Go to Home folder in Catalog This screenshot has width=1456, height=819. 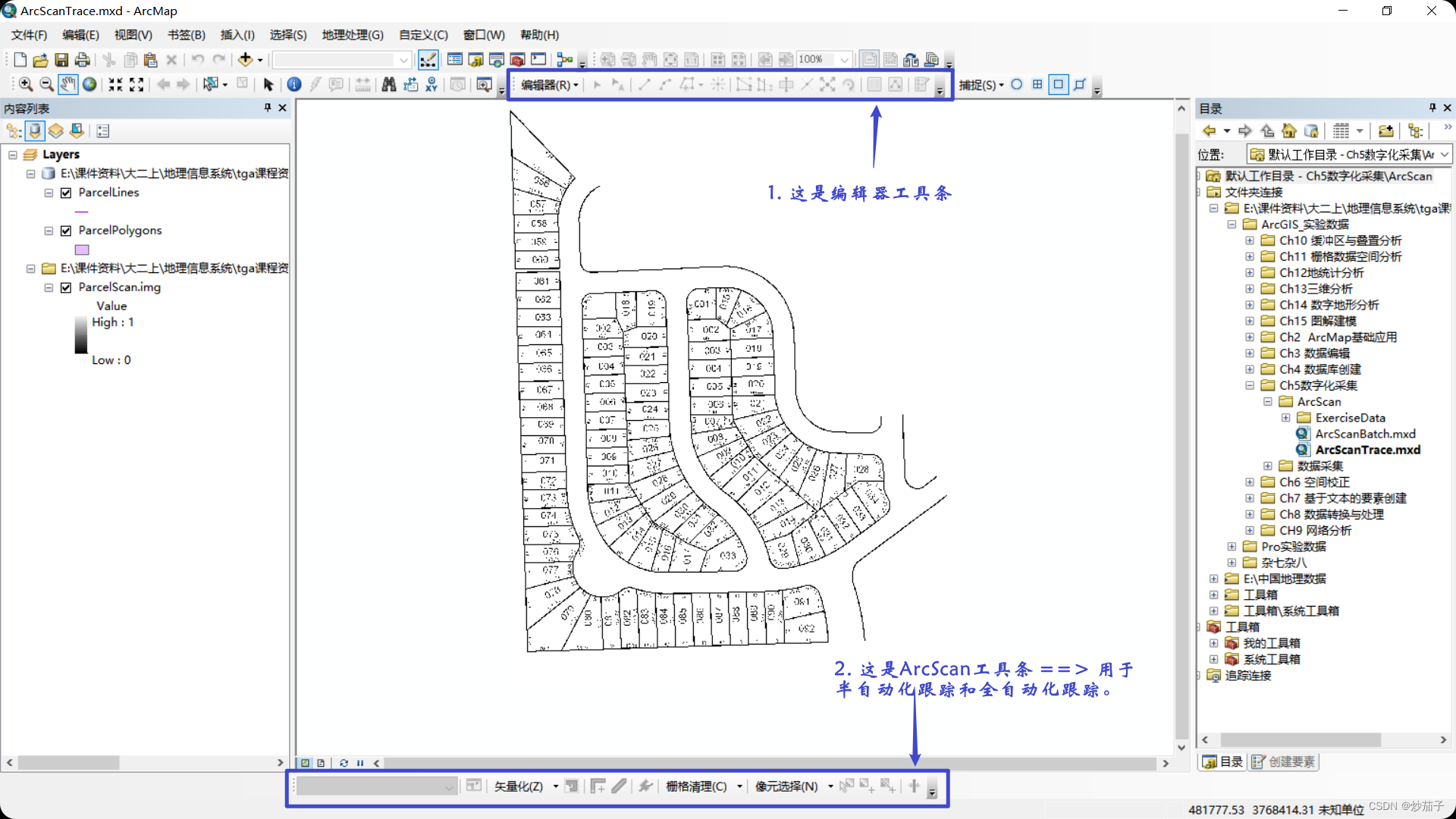click(x=1289, y=131)
